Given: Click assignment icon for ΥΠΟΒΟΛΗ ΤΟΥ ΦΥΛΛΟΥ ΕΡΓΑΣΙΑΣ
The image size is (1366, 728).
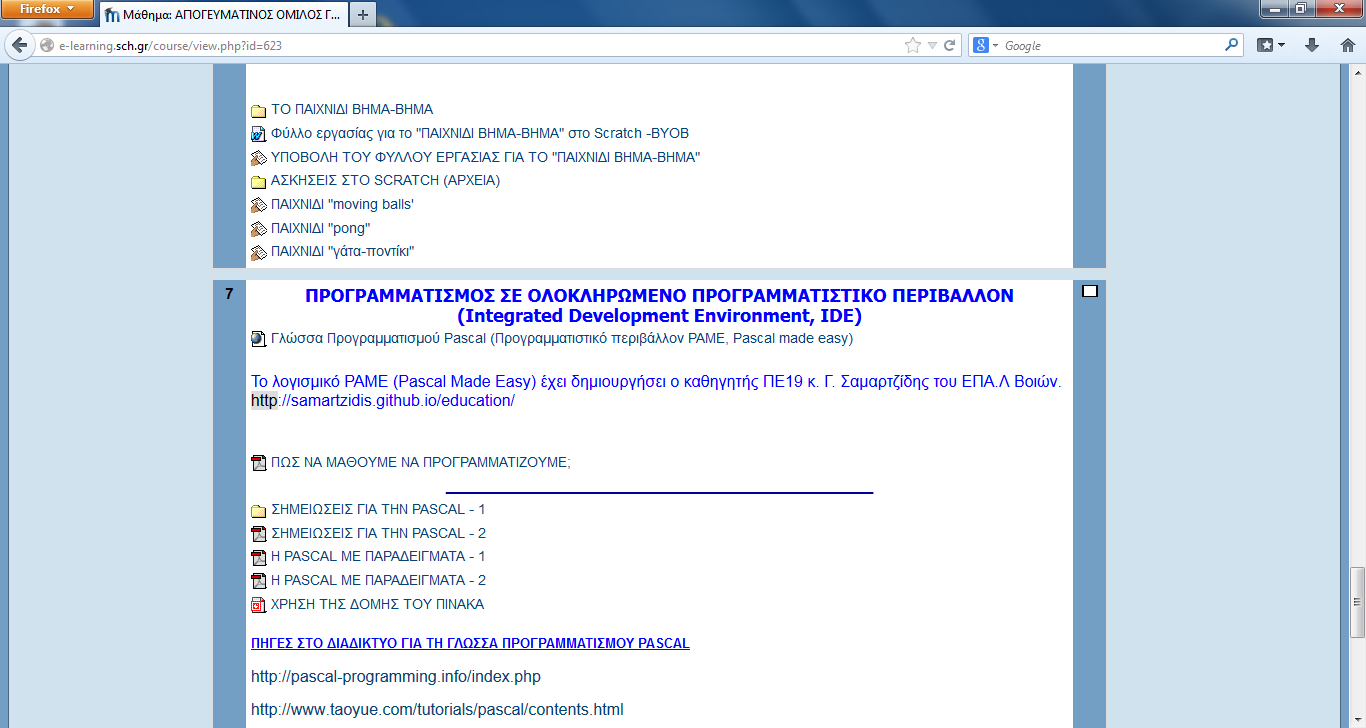Looking at the screenshot, I should (258, 158).
